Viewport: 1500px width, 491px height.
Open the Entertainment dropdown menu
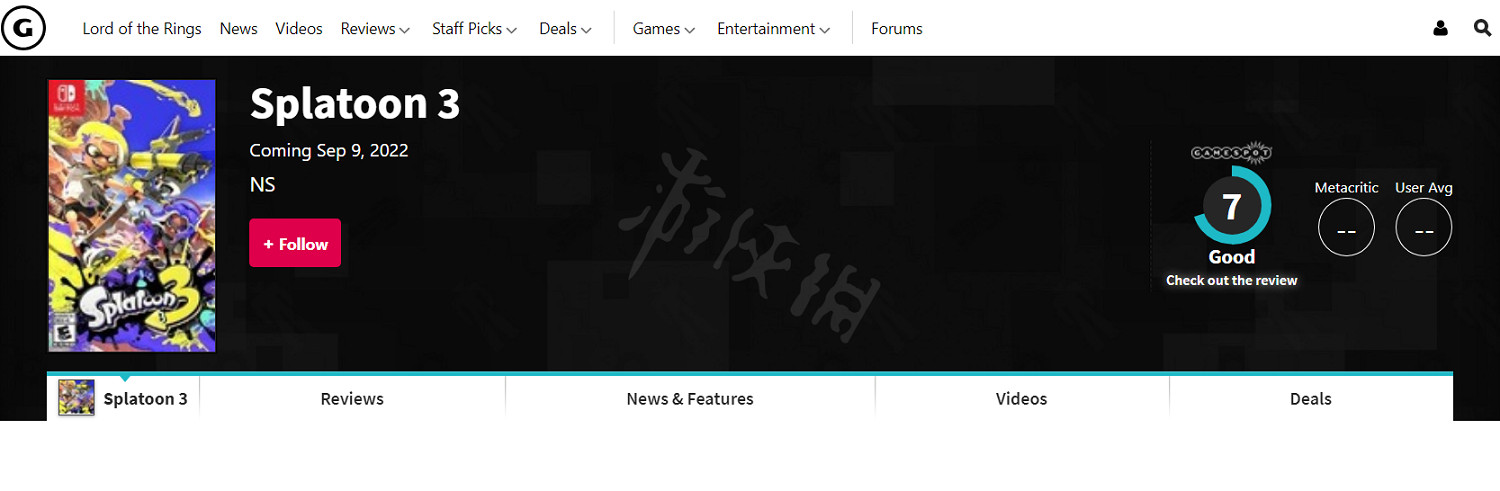tap(773, 29)
